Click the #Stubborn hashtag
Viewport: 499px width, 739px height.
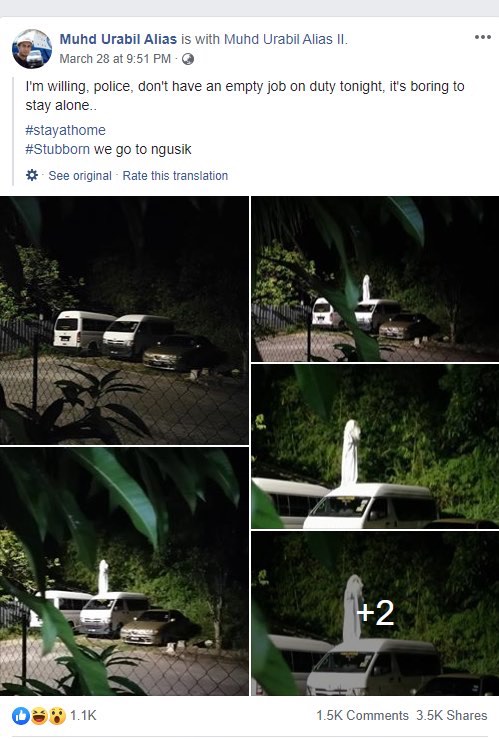57,149
